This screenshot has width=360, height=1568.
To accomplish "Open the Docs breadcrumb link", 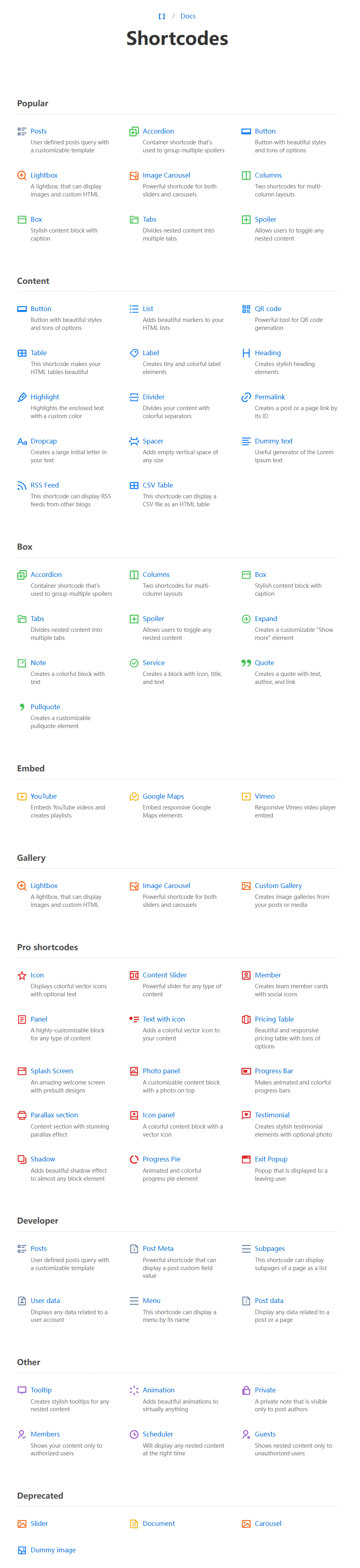I will [188, 16].
